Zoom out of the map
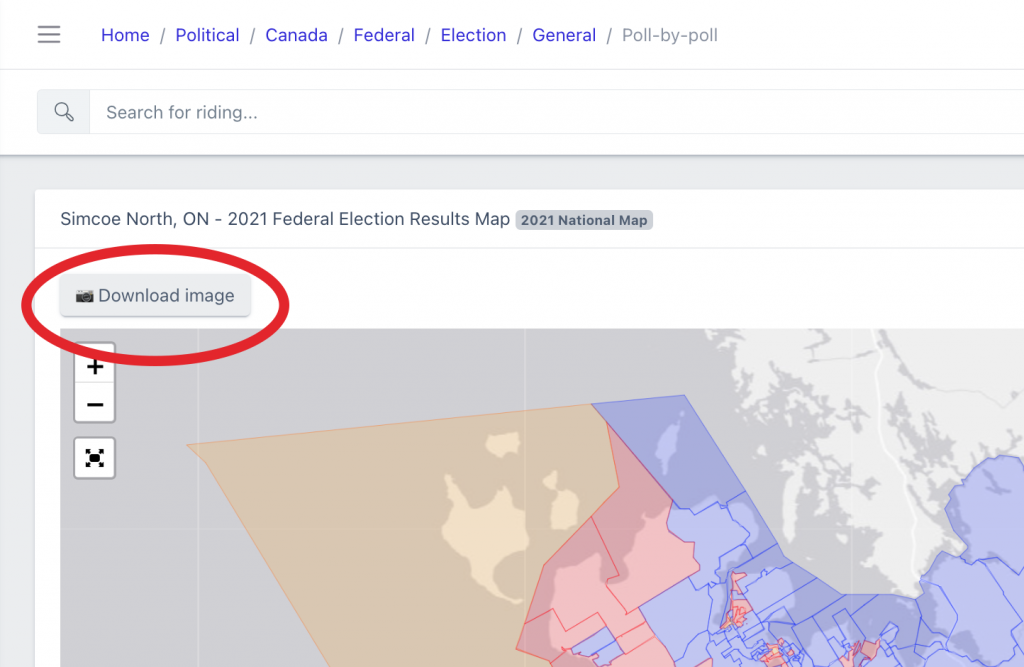The width and height of the screenshot is (1024, 667). pyautogui.click(x=95, y=404)
